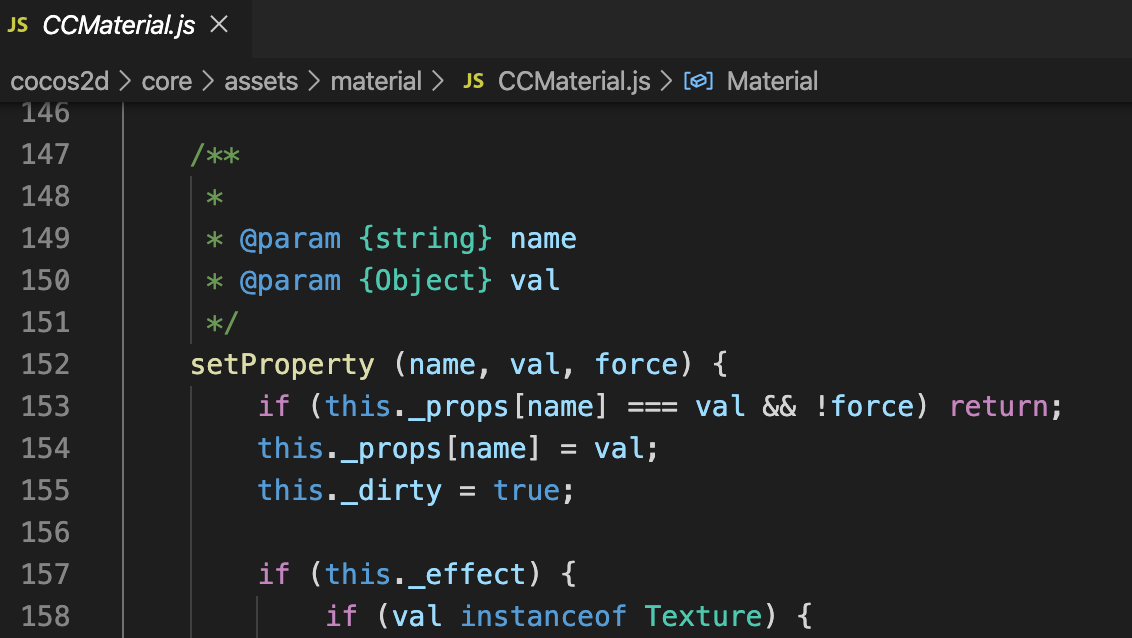Screen dimensions: 1132x638
Task: Click the chevron after cocos2d breadcrumb
Action: (x=125, y=81)
